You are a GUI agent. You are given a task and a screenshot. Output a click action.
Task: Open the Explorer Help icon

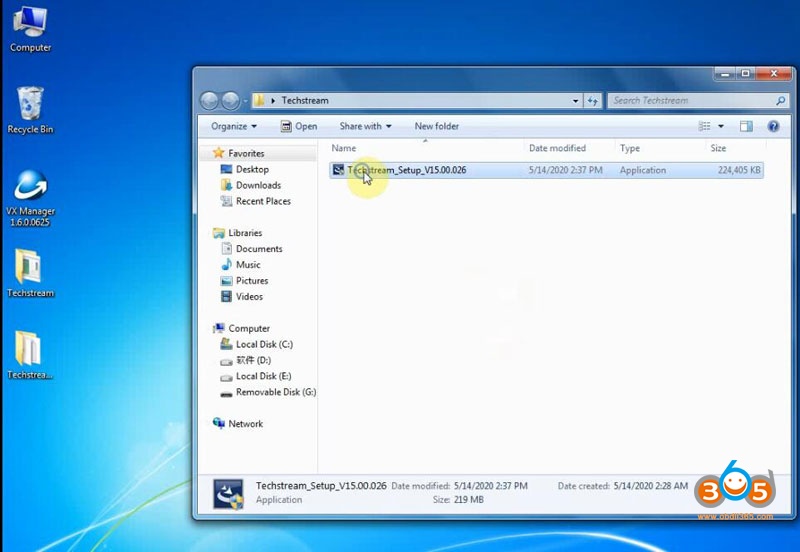[x=773, y=126]
